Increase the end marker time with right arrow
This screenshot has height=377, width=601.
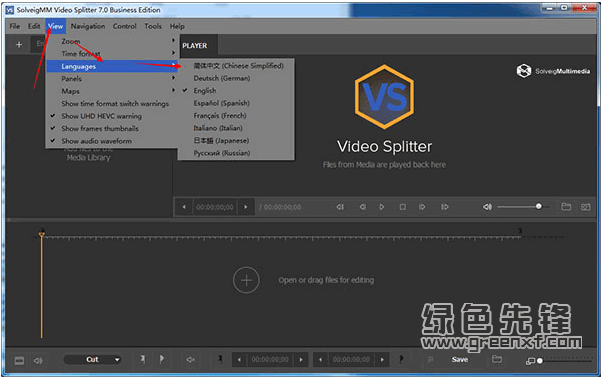382,359
